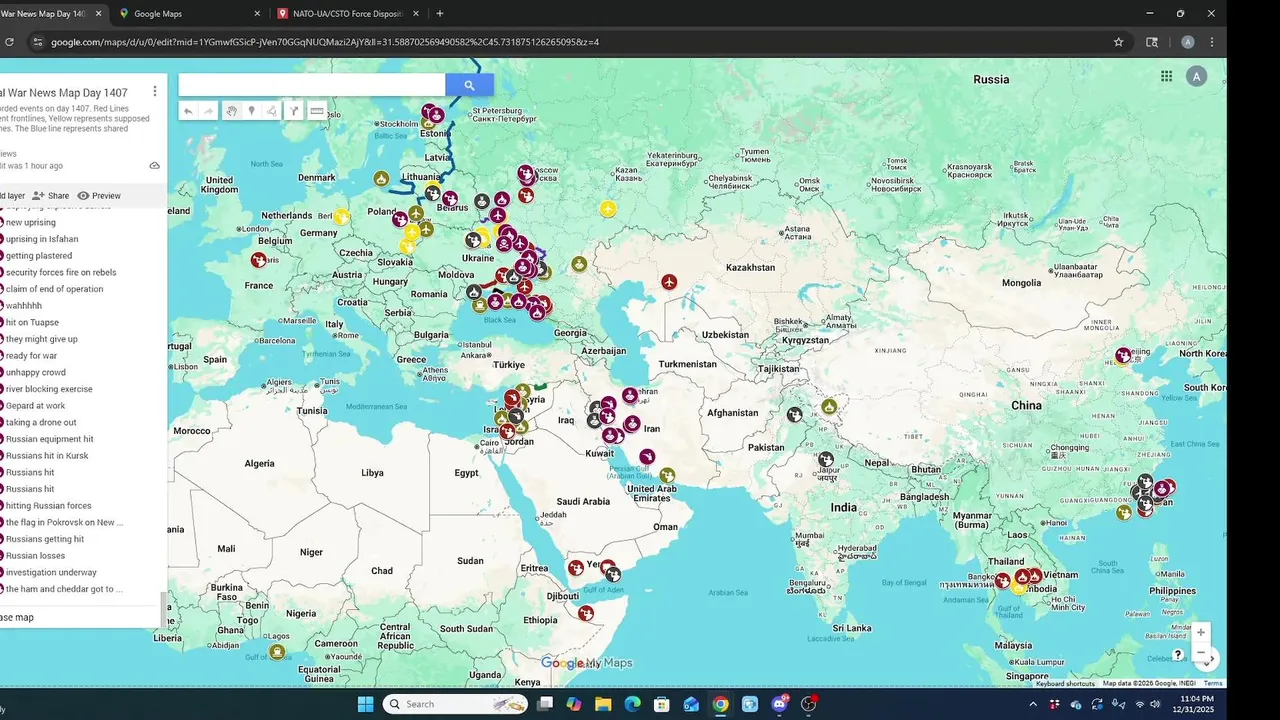Open a new browser tab
Screen dimensions: 1280x720
pyautogui.click(x=440, y=14)
